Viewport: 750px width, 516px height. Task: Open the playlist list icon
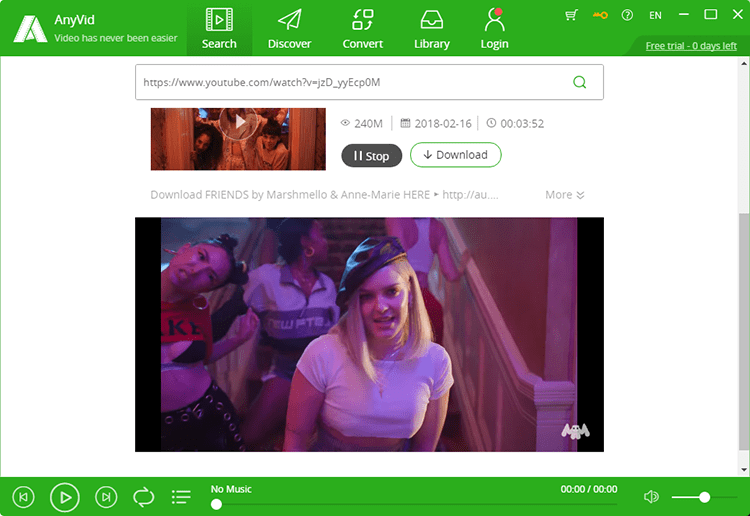click(x=181, y=497)
